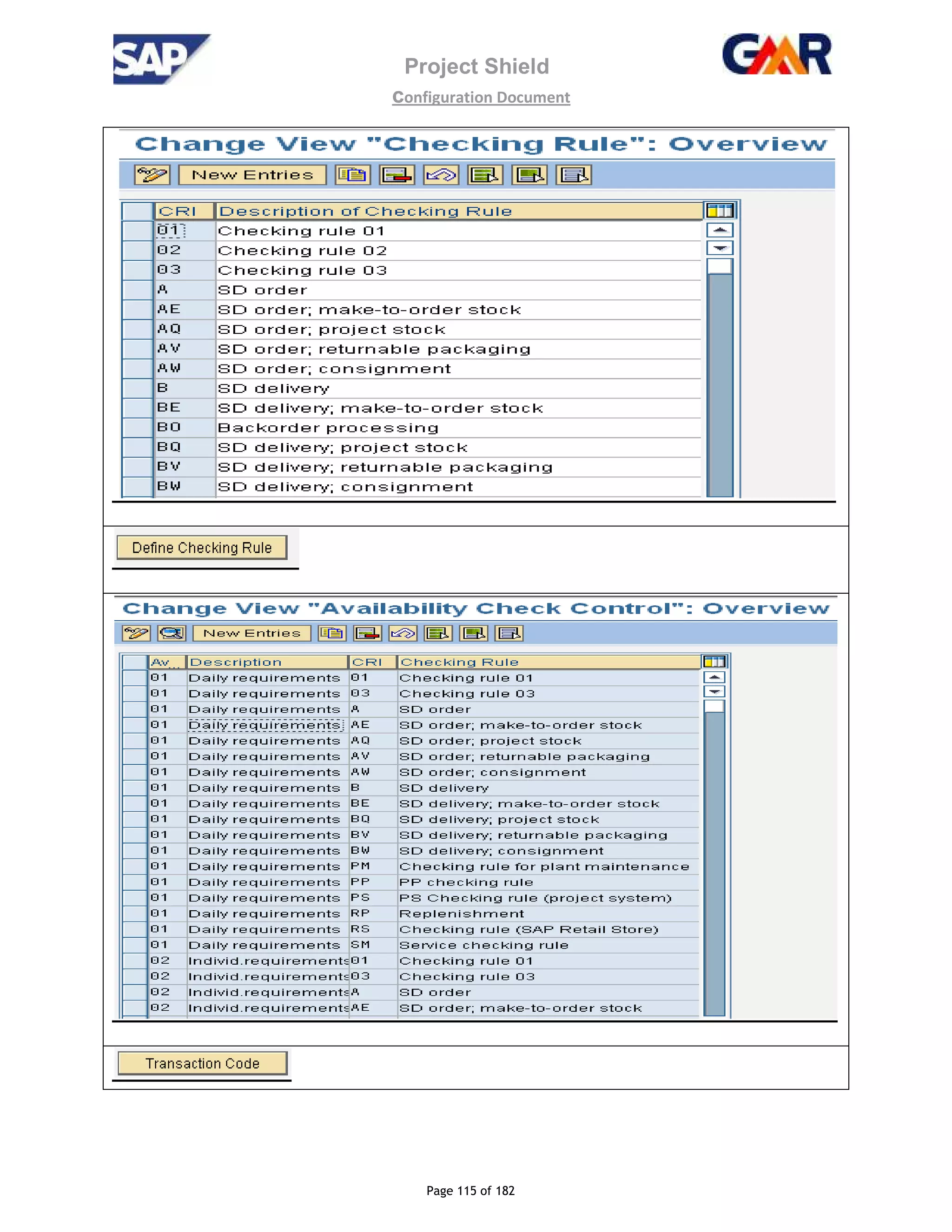Click focused CRI field containing 01

(x=171, y=231)
